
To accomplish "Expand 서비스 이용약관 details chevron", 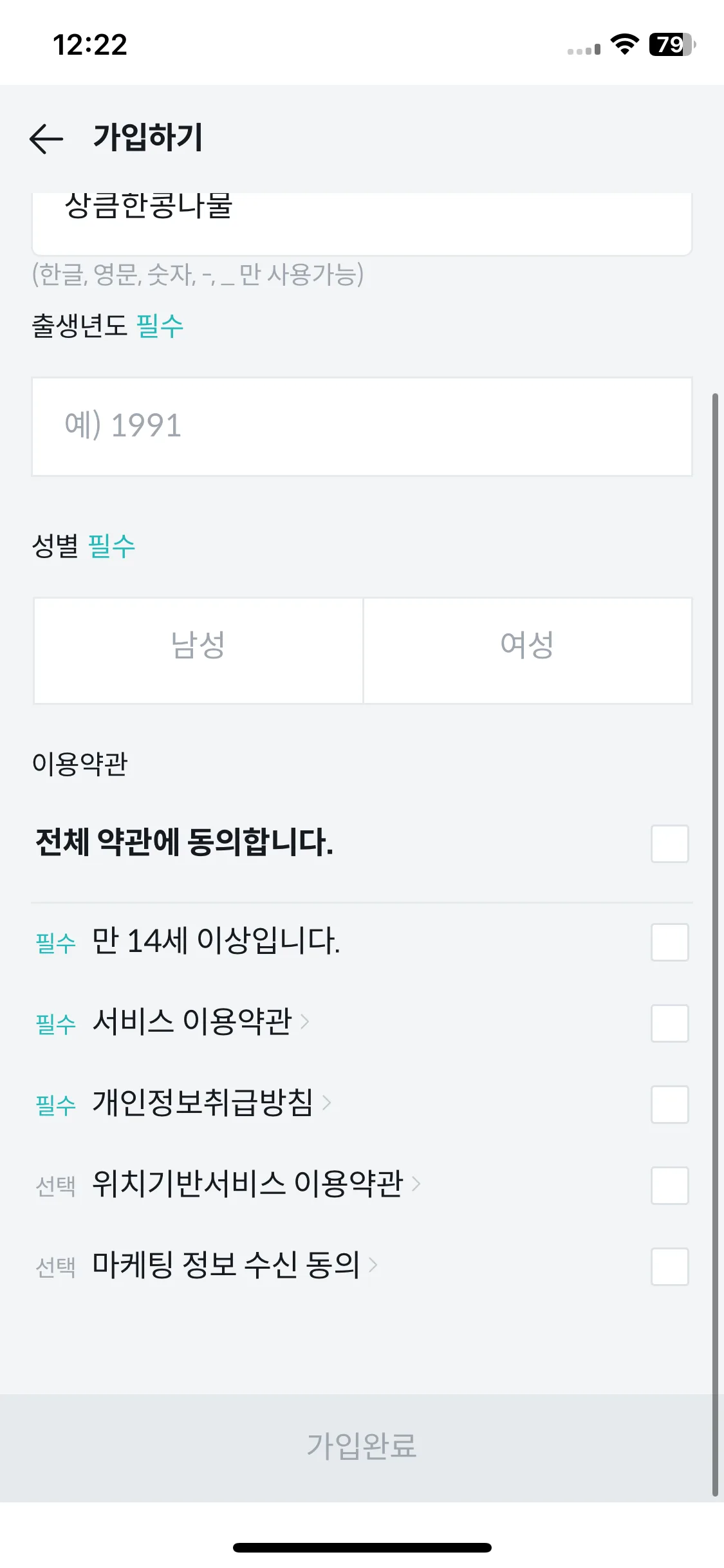I will point(305,1022).
